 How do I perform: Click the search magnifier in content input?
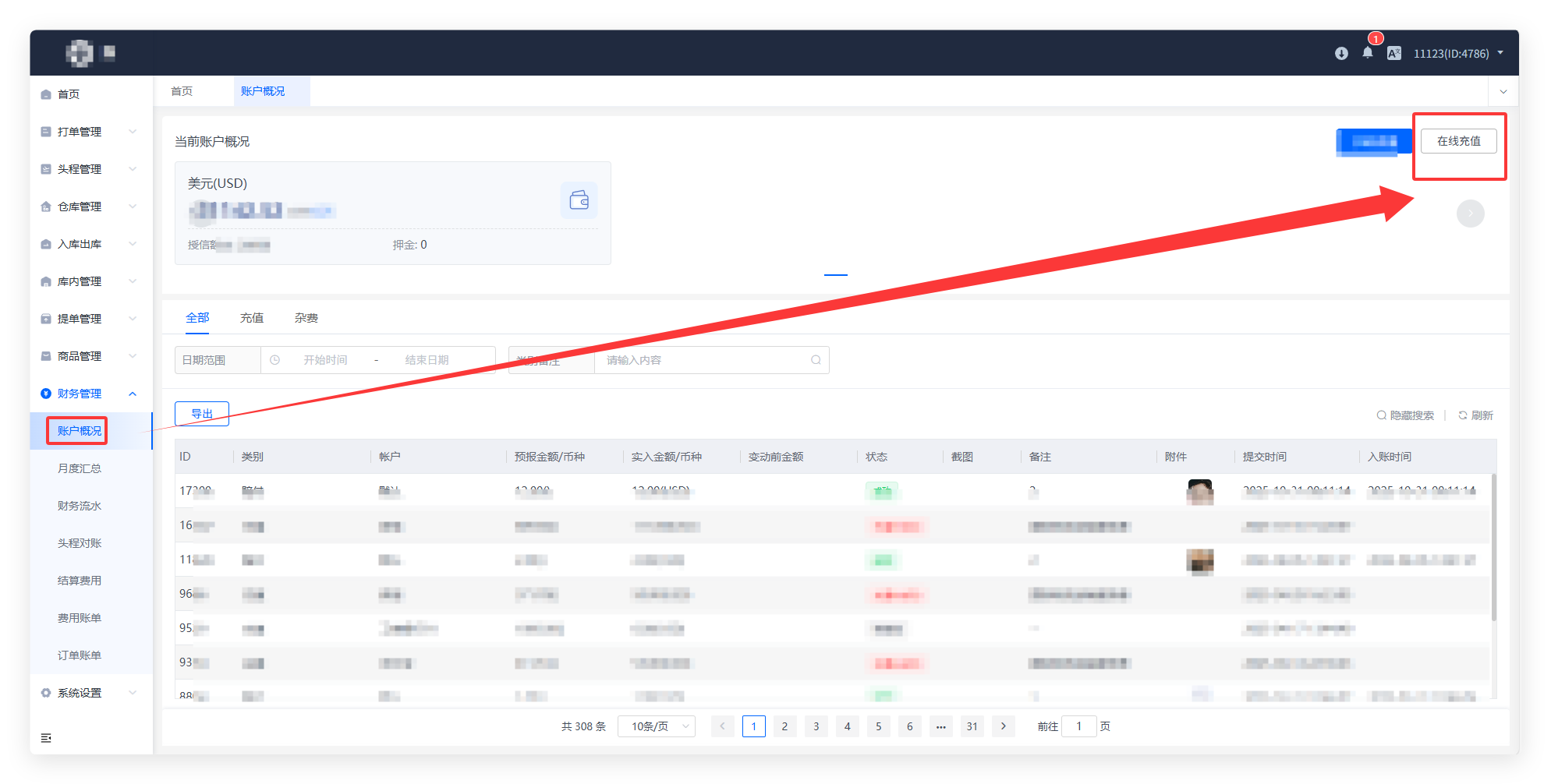pos(816,360)
